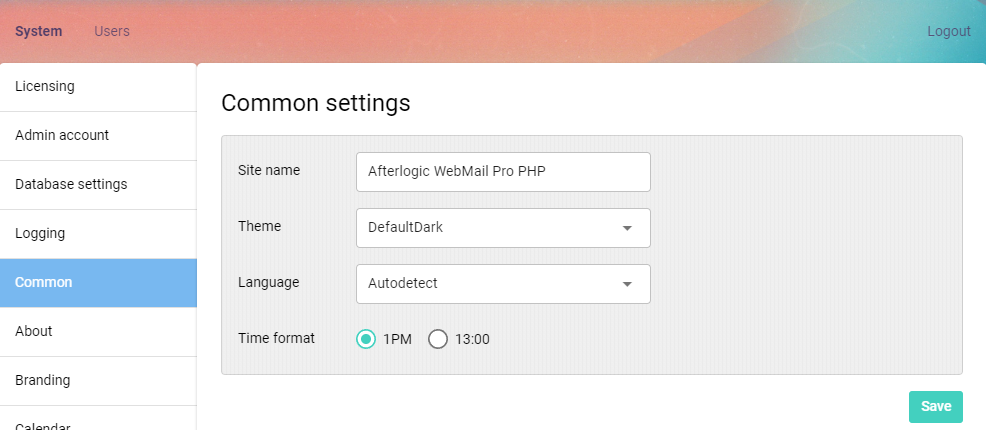The image size is (986, 430).
Task: Open Branding settings
Action: 43,380
